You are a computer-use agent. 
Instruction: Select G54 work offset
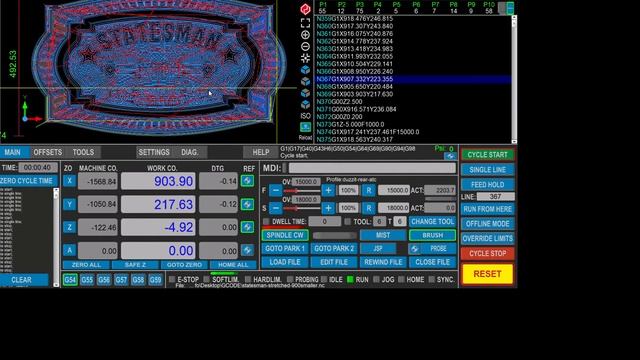[70, 280]
